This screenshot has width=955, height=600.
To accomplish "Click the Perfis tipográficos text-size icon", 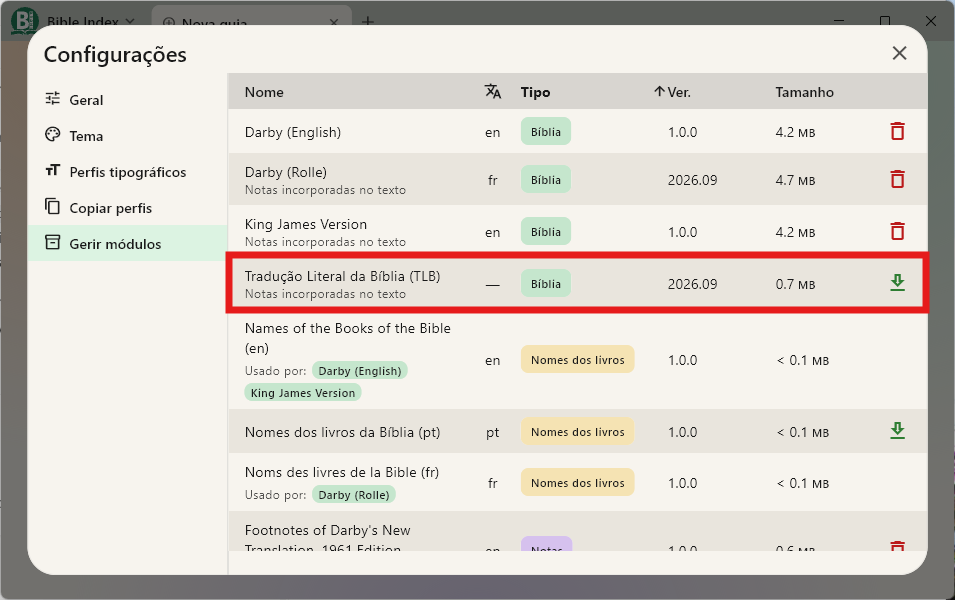I will pyautogui.click(x=53, y=170).
